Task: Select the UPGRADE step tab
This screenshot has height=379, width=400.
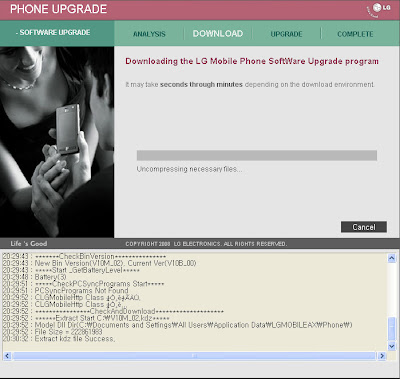Action: (286, 34)
